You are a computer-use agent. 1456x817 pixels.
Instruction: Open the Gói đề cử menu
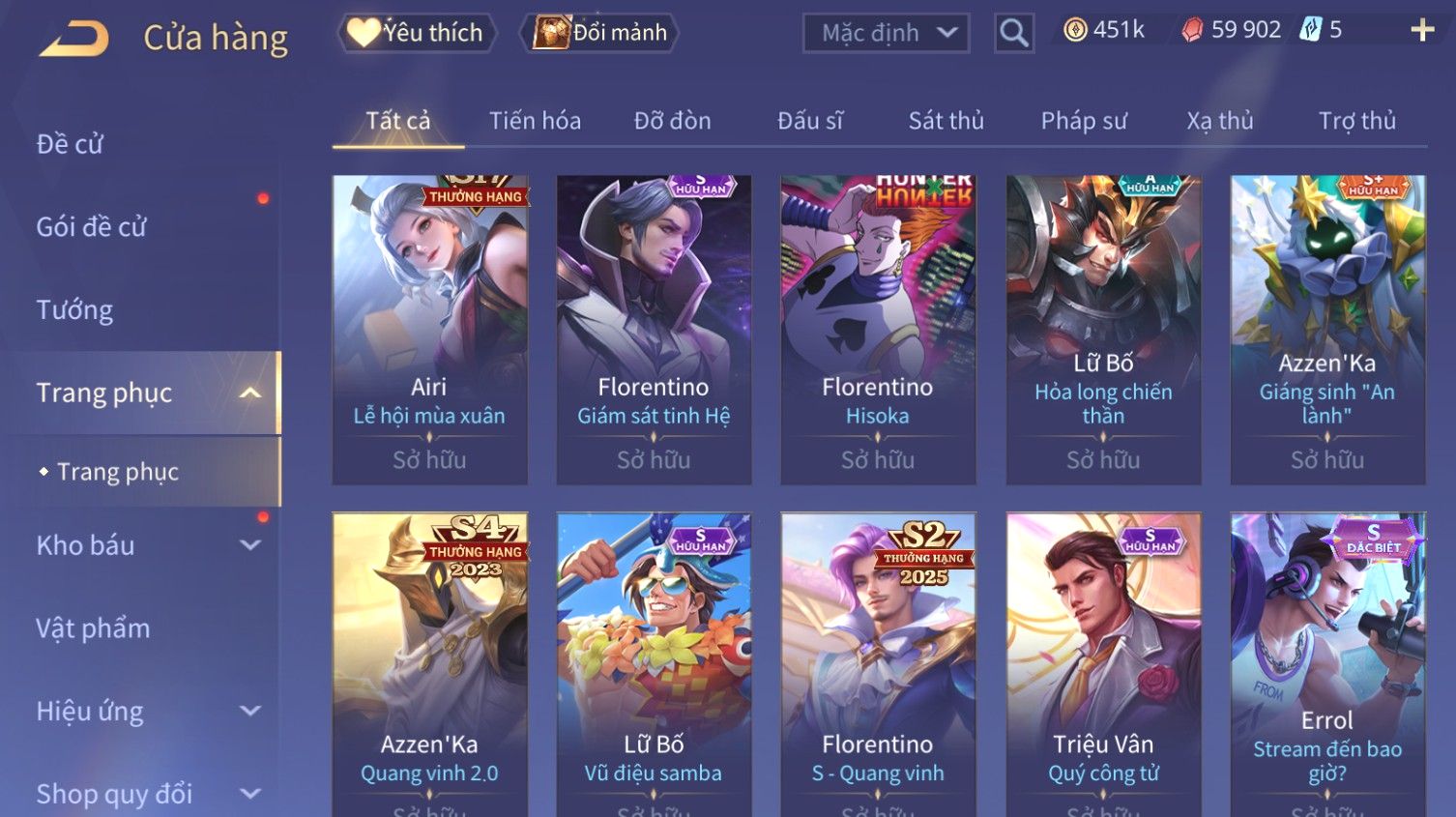pyautogui.click(x=92, y=227)
